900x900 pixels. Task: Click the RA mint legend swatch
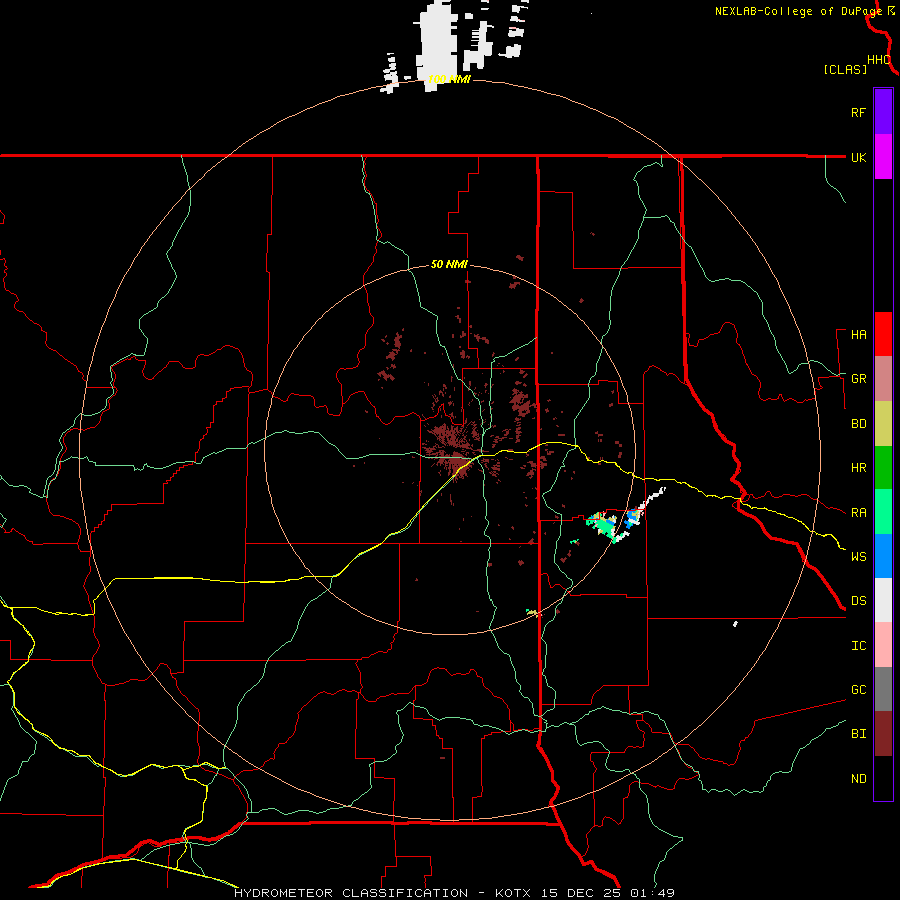[883, 512]
